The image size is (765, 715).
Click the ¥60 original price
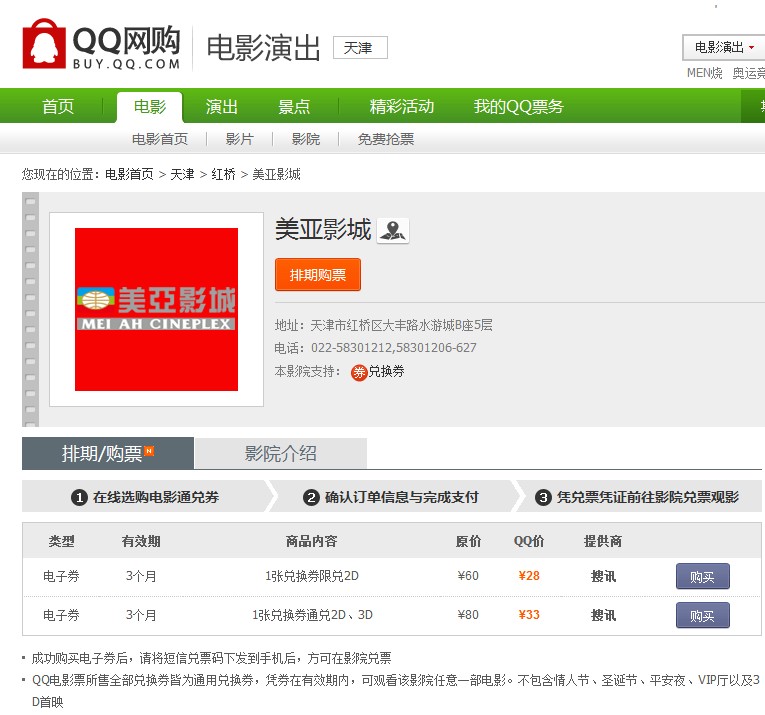tap(468, 576)
